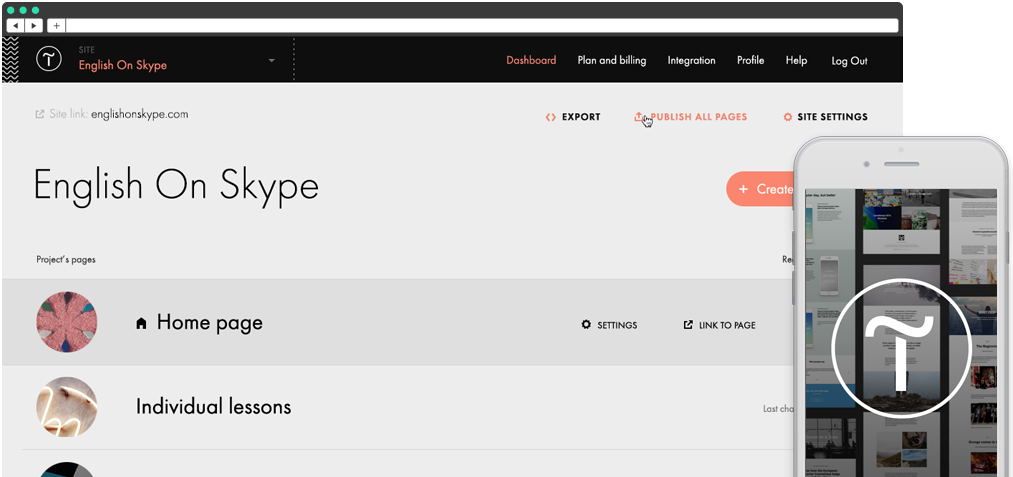Click Log Out in the header

[x=849, y=61]
